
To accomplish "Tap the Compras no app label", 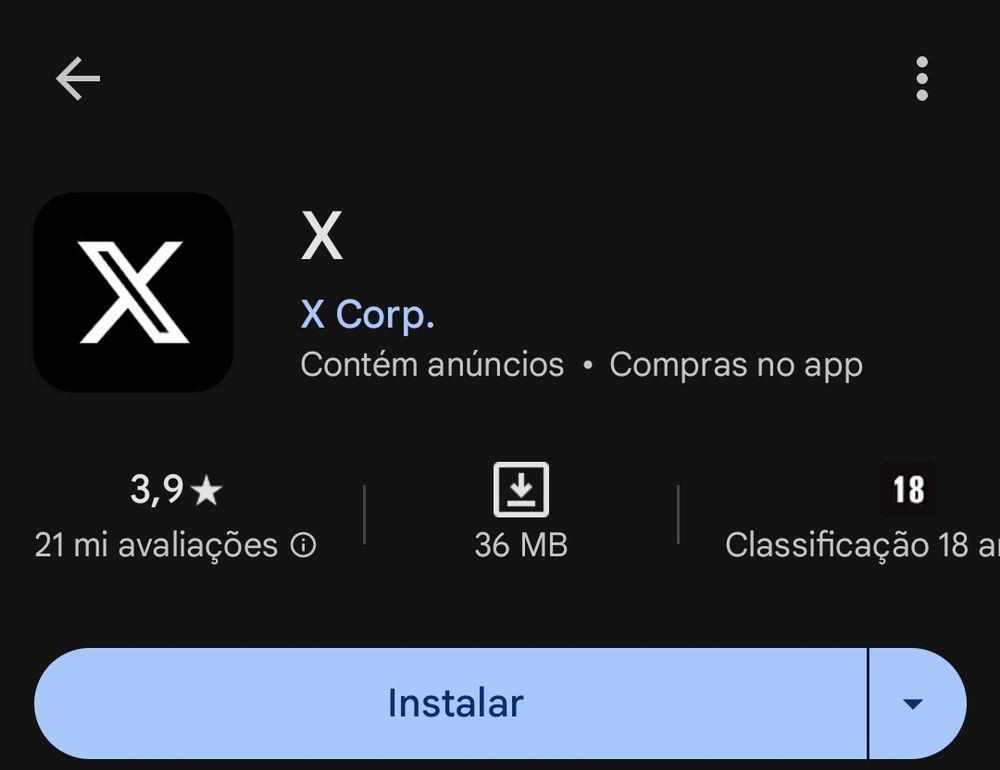I will [x=736, y=366].
